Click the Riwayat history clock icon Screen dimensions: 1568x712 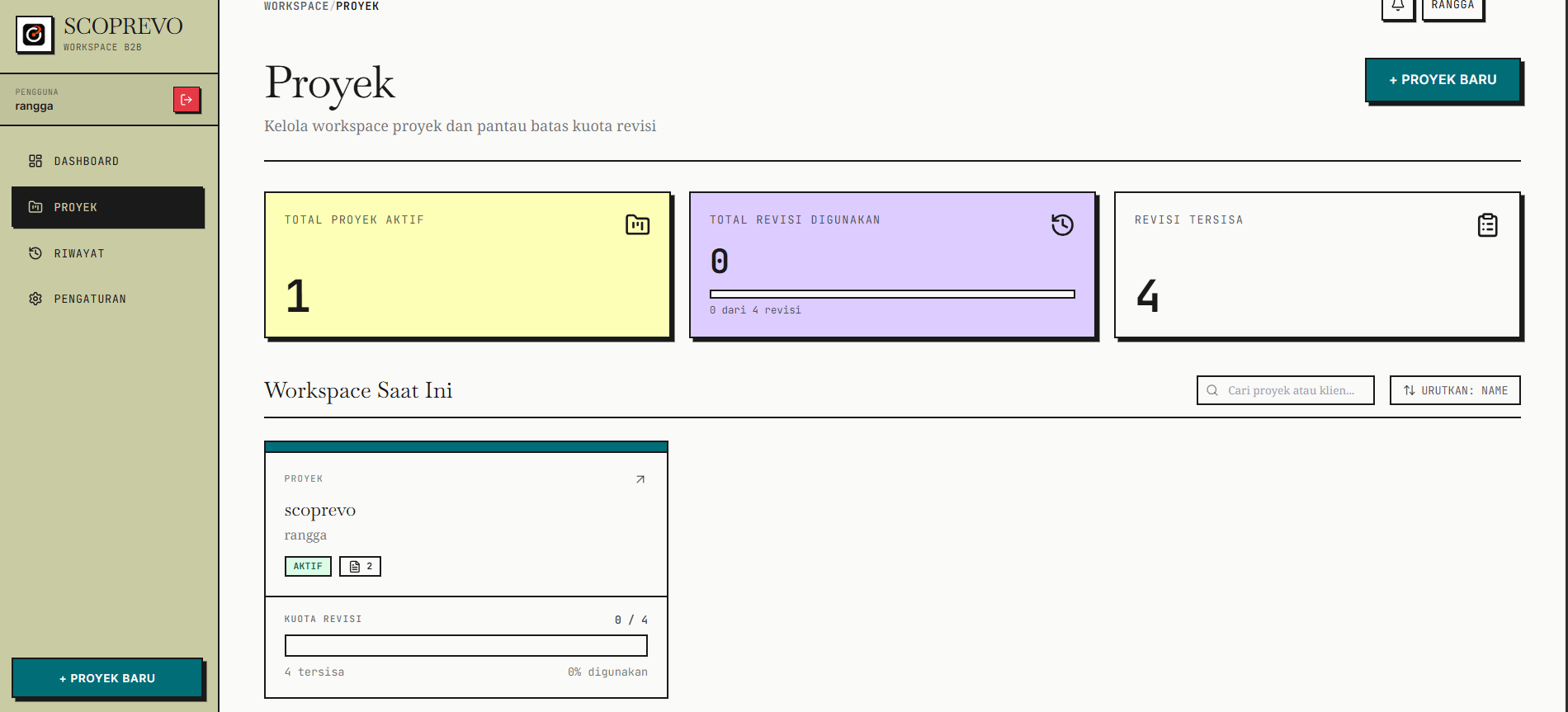[35, 253]
